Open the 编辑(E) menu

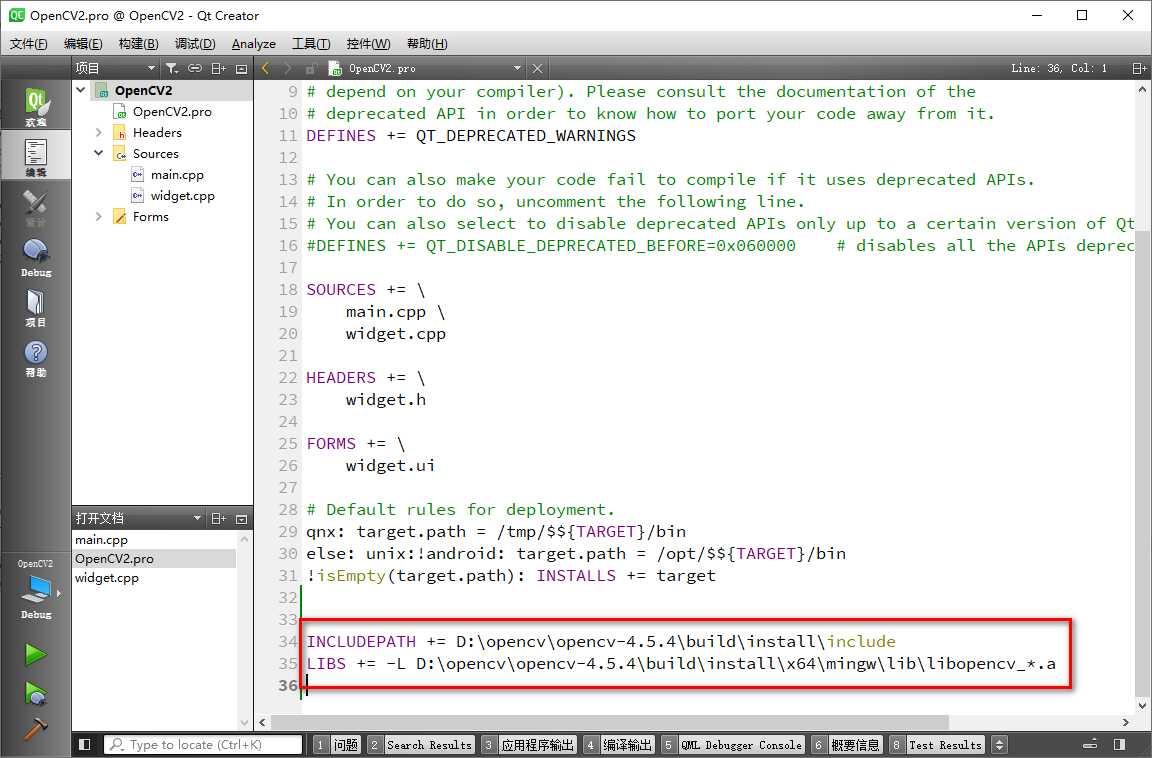83,44
